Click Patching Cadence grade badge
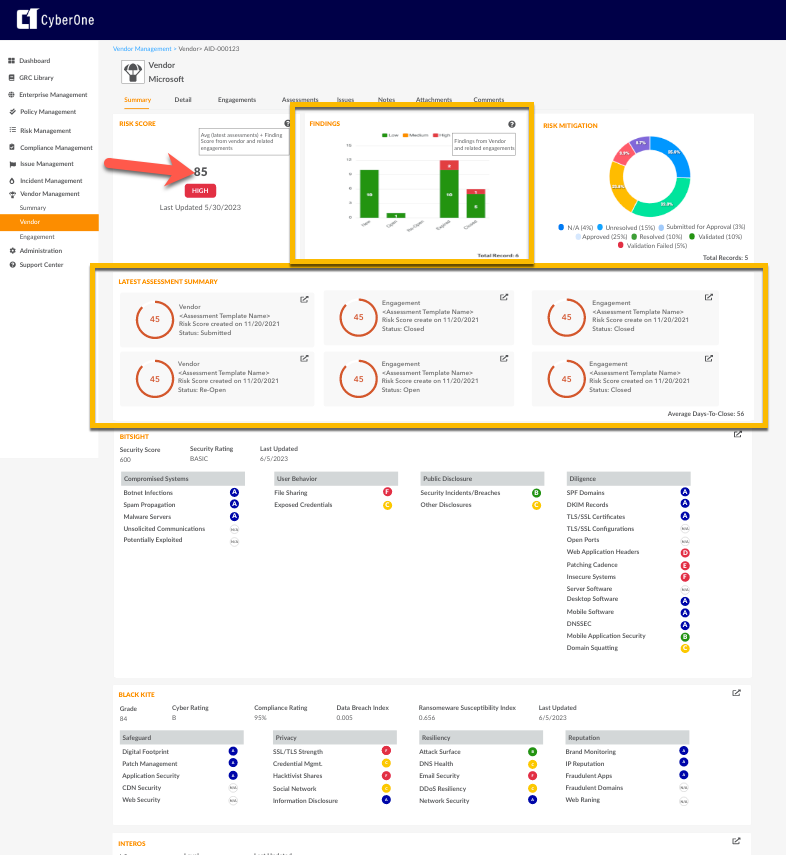This screenshot has width=786, height=855. [685, 565]
